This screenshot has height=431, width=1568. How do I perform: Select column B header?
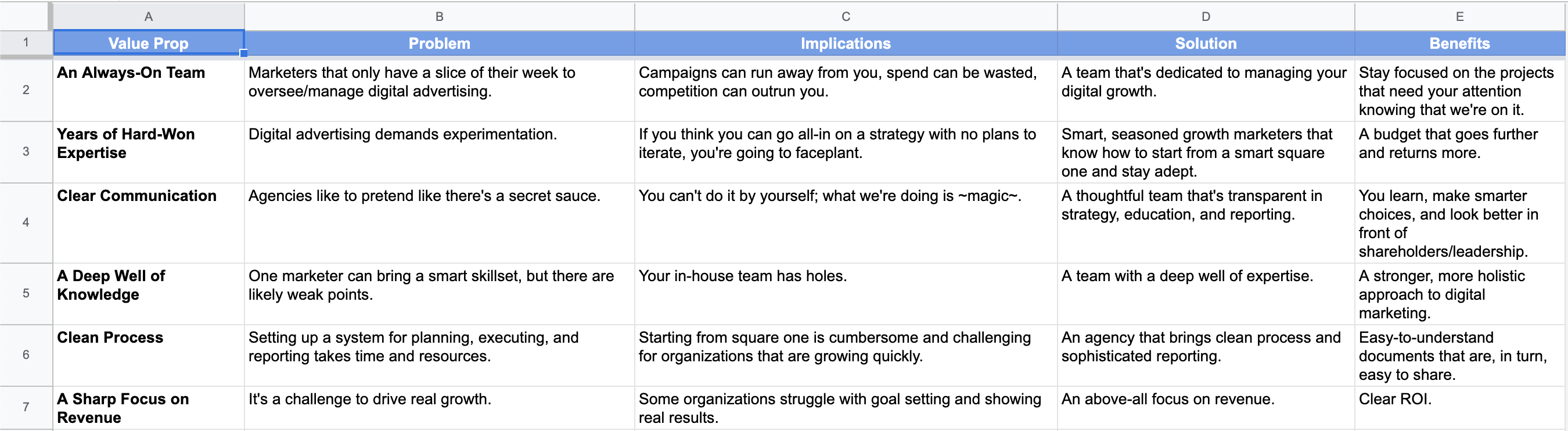tap(439, 16)
